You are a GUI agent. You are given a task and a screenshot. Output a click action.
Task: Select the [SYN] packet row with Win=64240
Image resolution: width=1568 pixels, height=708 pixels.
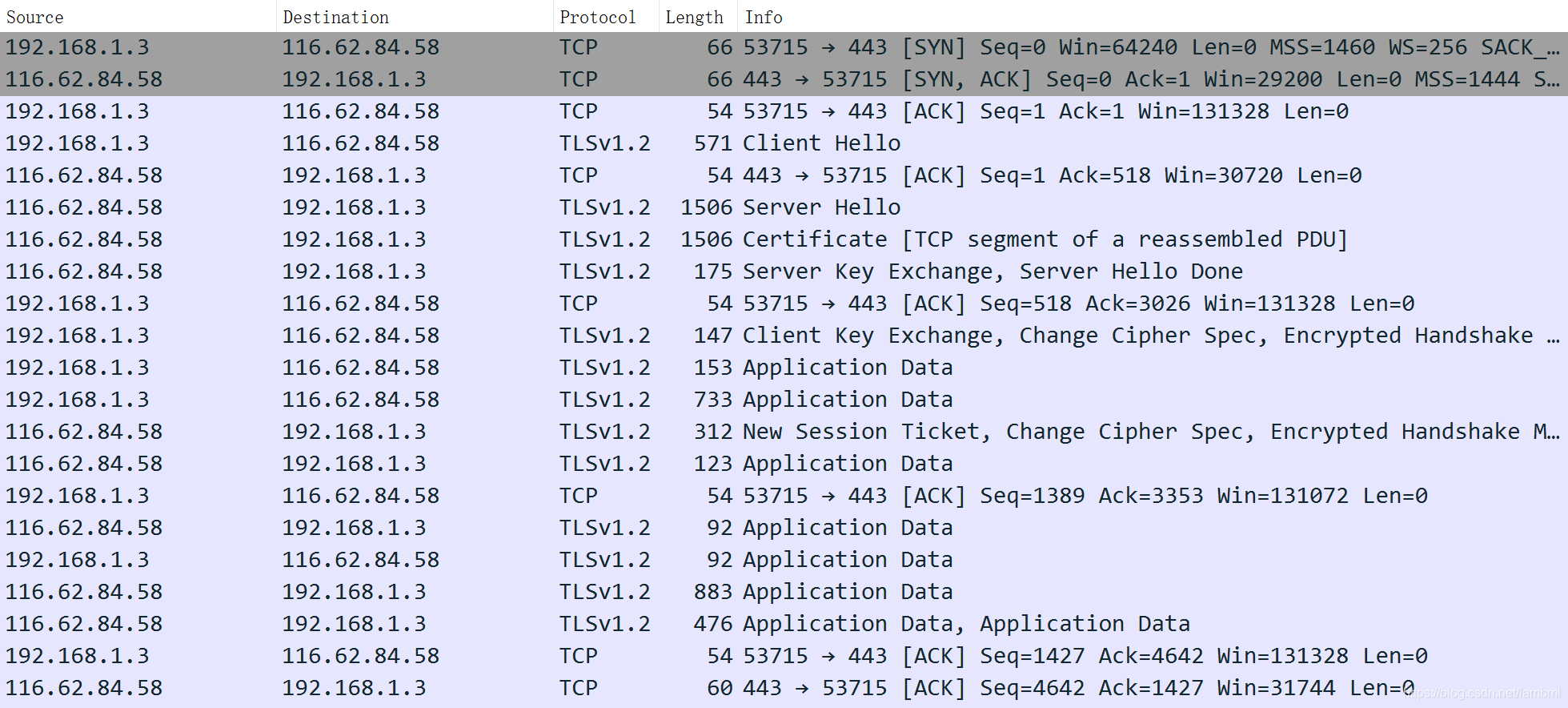(784, 48)
